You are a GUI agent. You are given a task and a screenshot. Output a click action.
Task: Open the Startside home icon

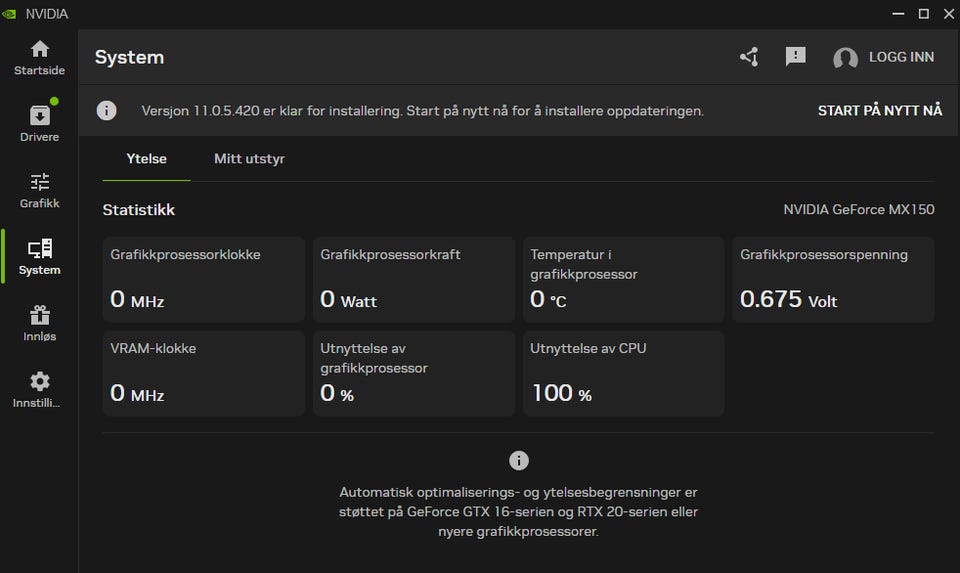pyautogui.click(x=39, y=49)
